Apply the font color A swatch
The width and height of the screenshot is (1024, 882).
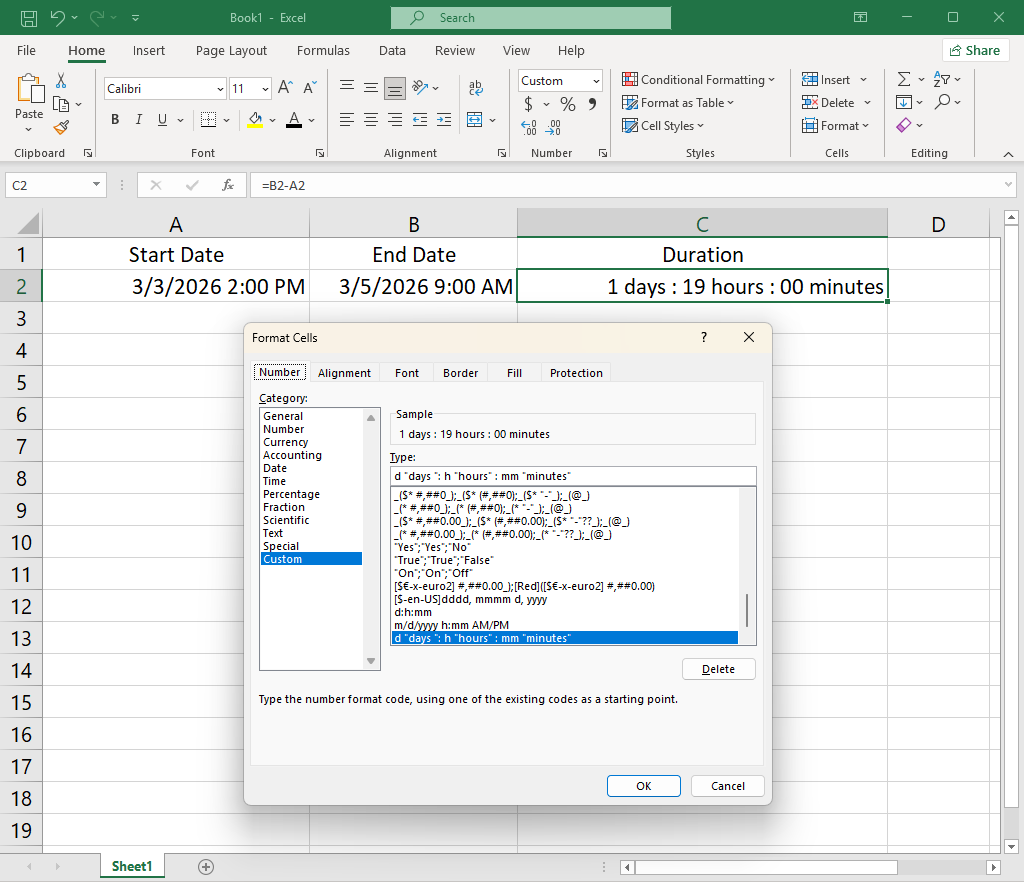294,119
